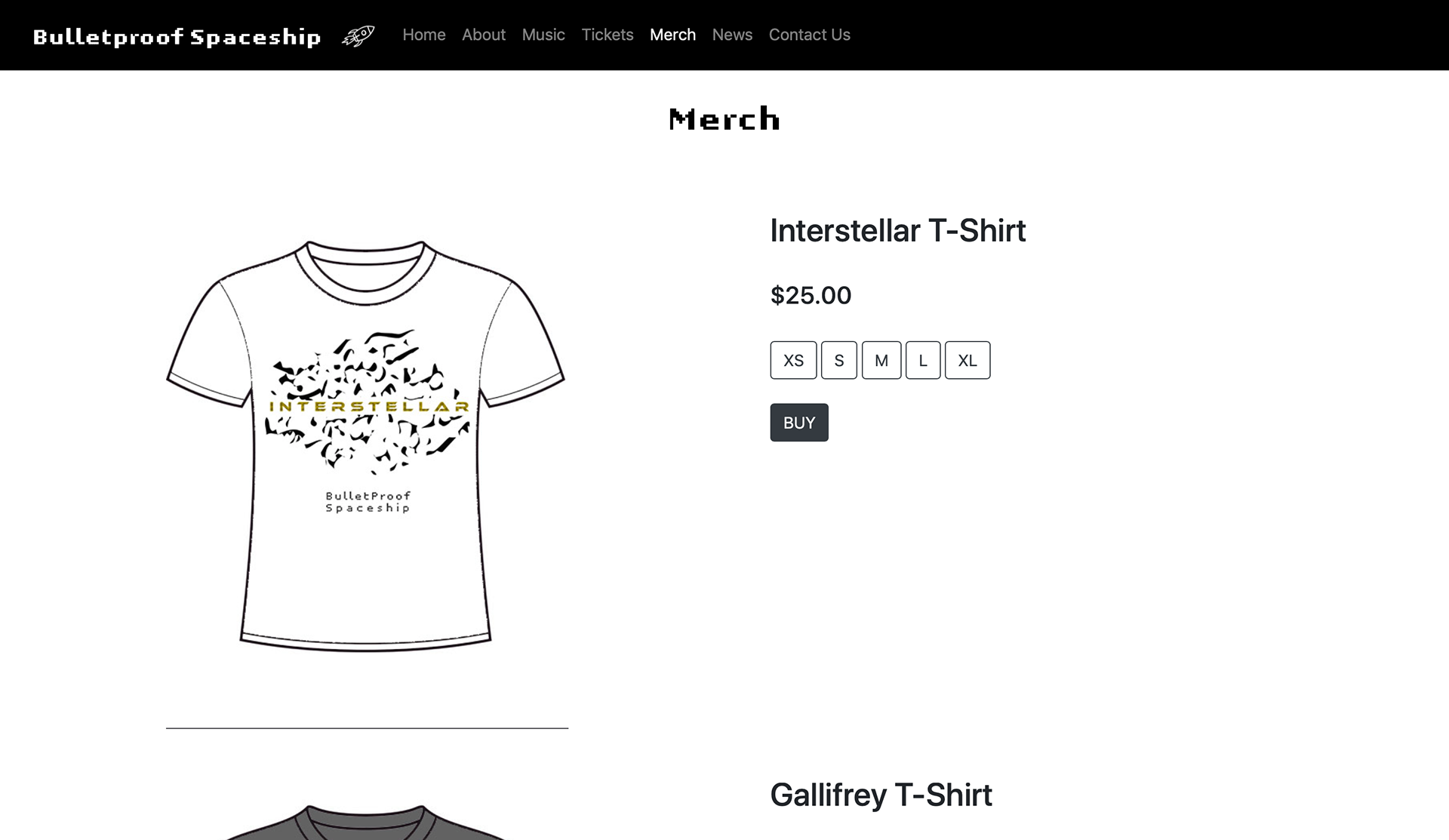Open the News page link

click(x=732, y=35)
